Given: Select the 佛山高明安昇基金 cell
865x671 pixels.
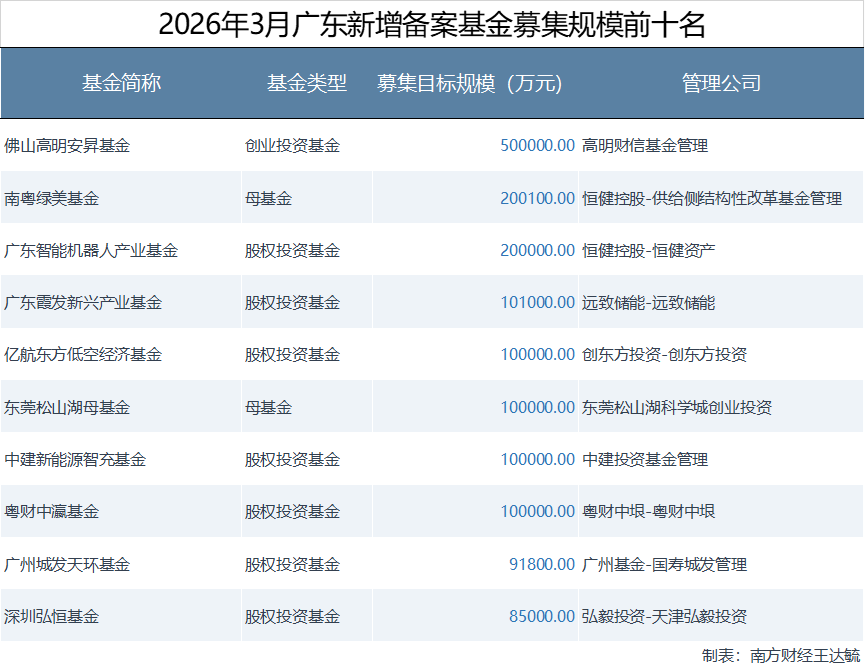Looking at the screenshot, I should [x=67, y=146].
